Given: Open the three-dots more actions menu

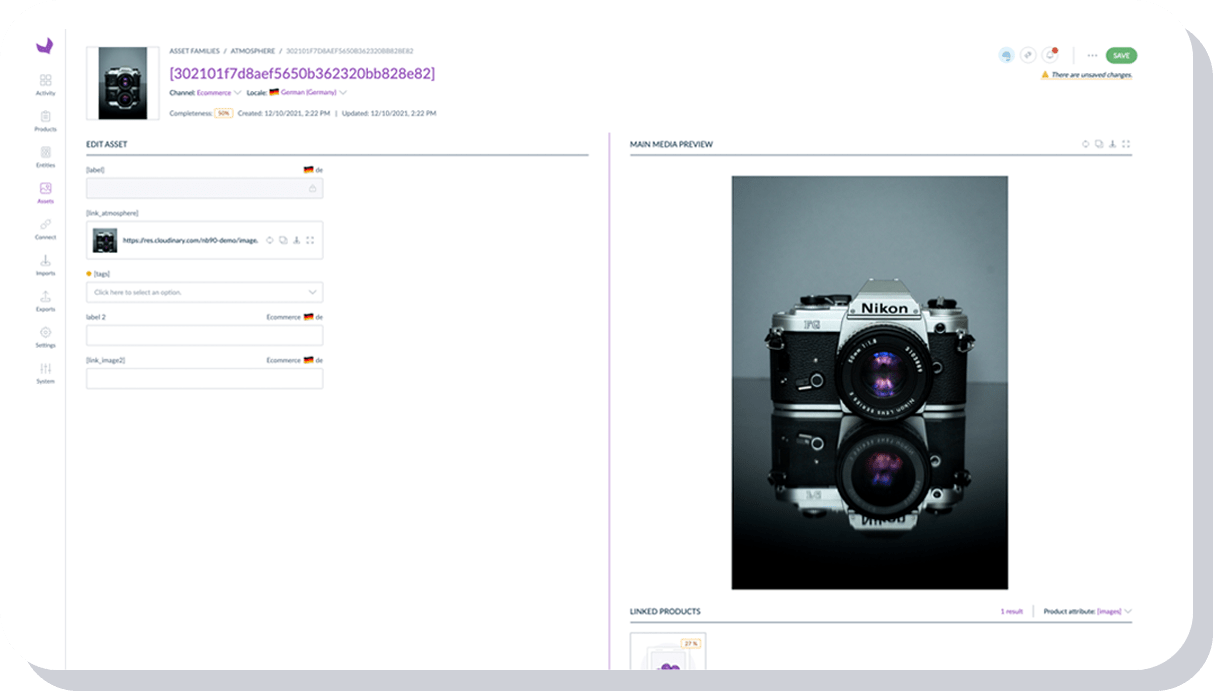Looking at the screenshot, I should (1092, 56).
